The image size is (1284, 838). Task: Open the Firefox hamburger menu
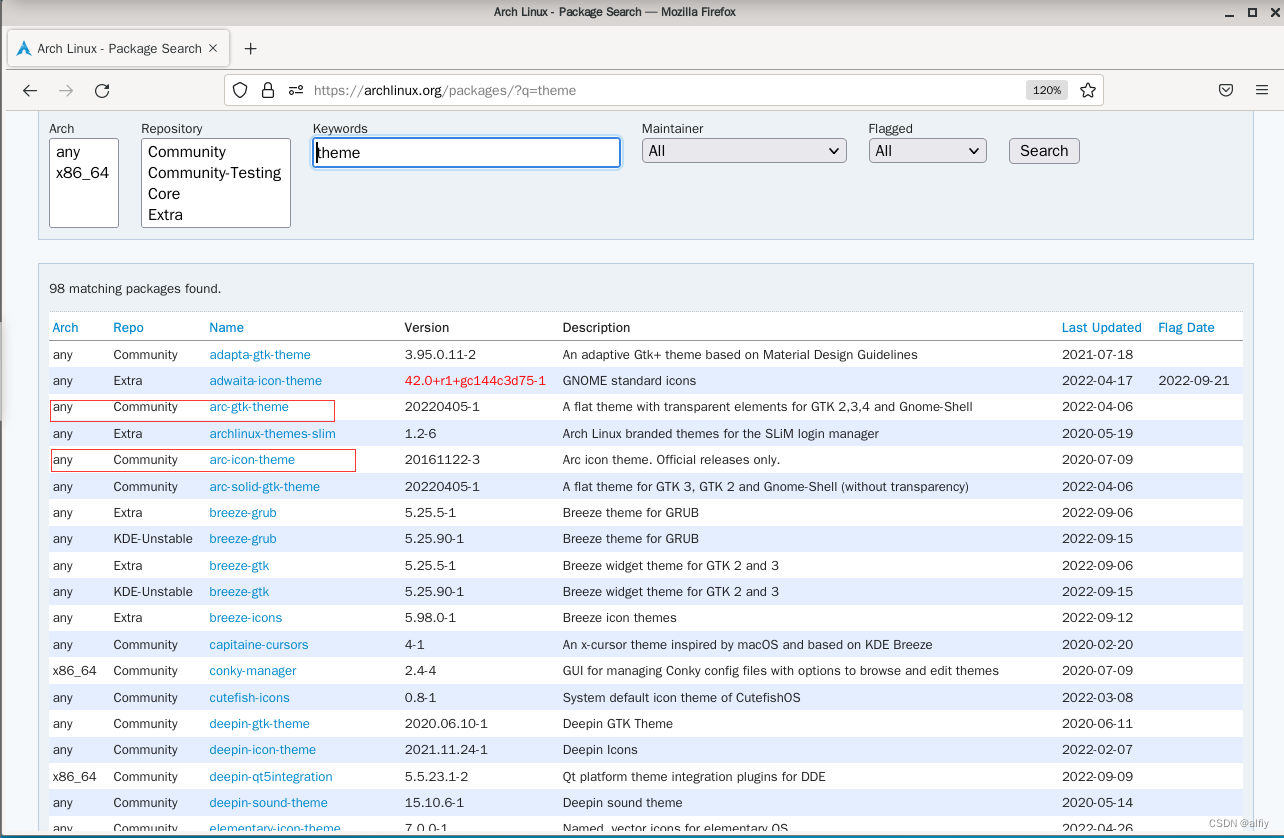point(1262,90)
